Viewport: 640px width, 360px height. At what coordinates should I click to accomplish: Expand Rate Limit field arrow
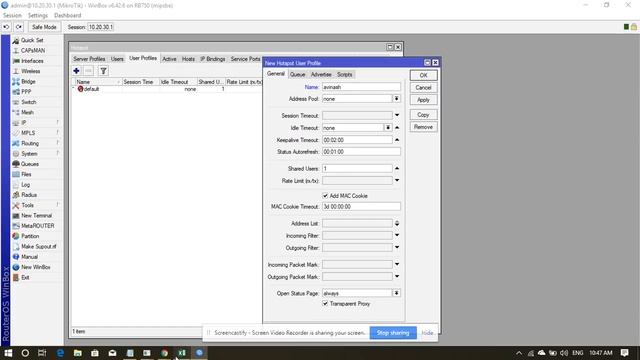(x=397, y=180)
